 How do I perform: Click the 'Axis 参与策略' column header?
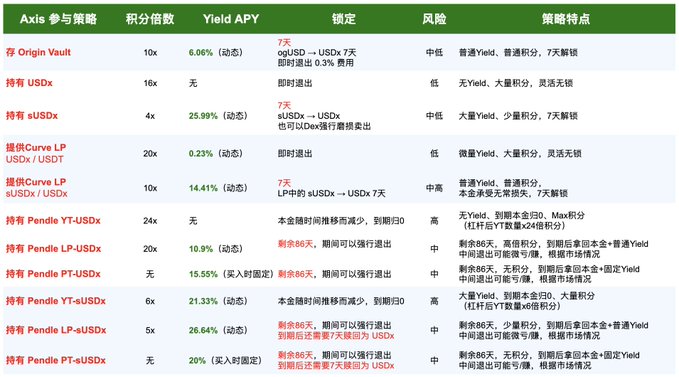coord(58,19)
